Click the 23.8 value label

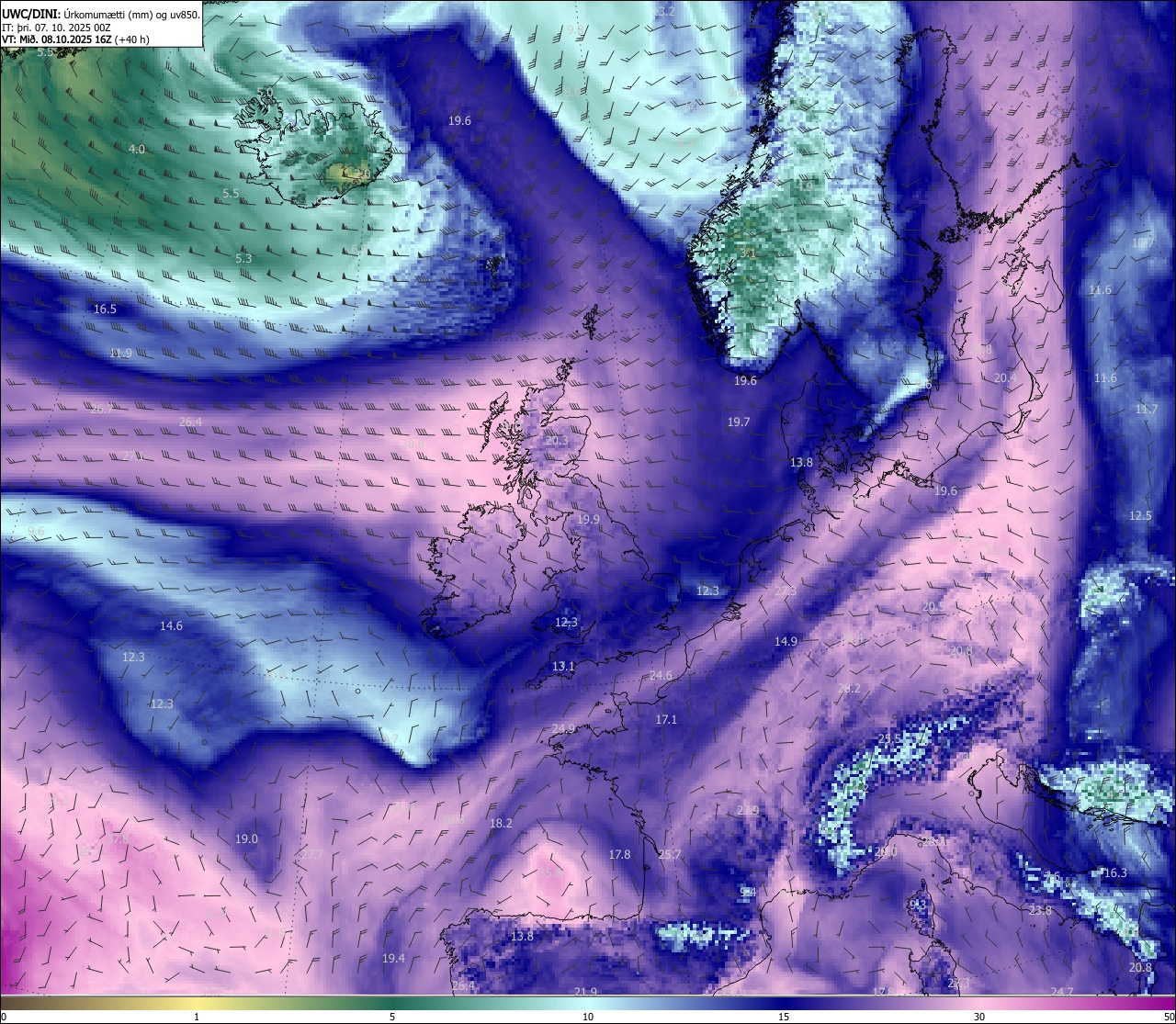click(x=1040, y=911)
